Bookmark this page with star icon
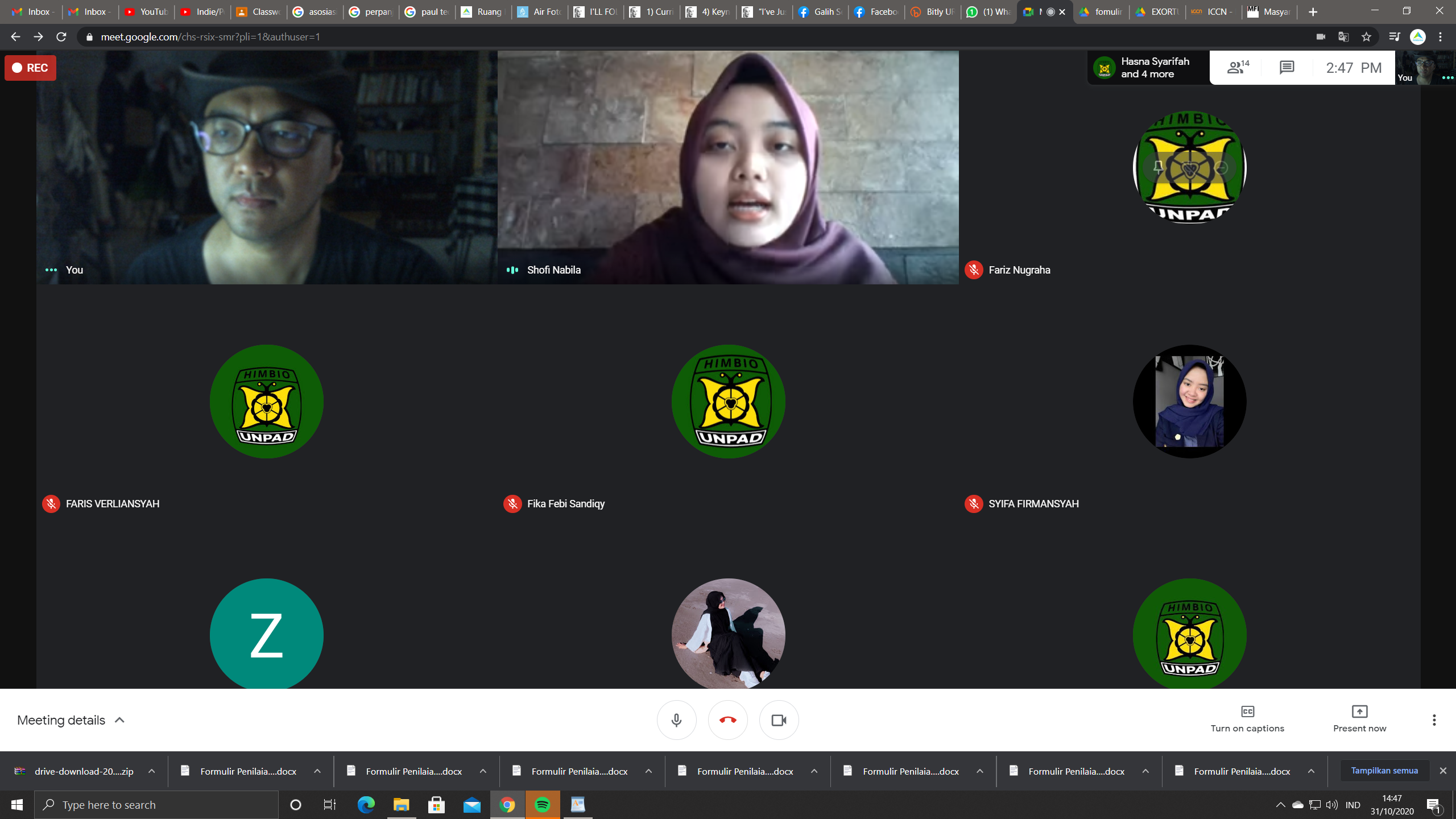The width and height of the screenshot is (1456, 819). pyautogui.click(x=1366, y=37)
